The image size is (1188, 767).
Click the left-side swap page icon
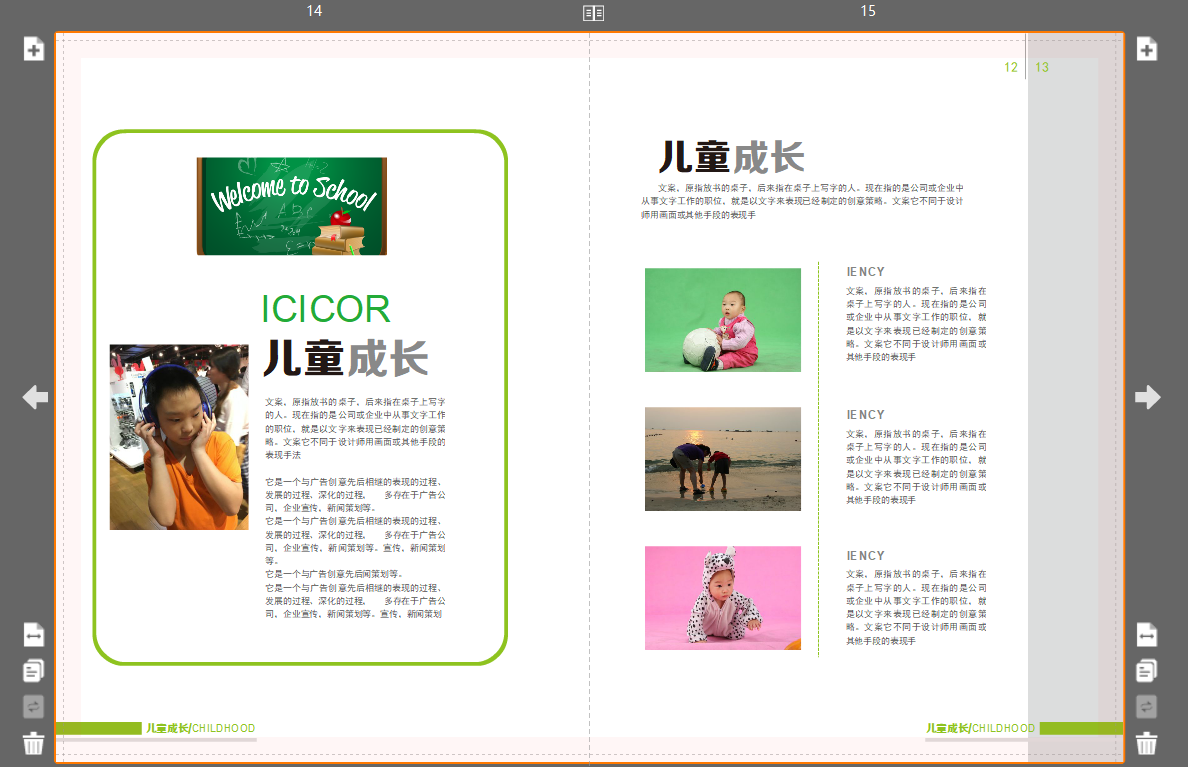point(34,706)
